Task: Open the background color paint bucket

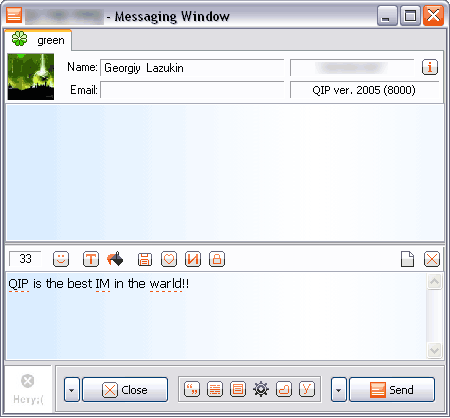Action: (115, 259)
